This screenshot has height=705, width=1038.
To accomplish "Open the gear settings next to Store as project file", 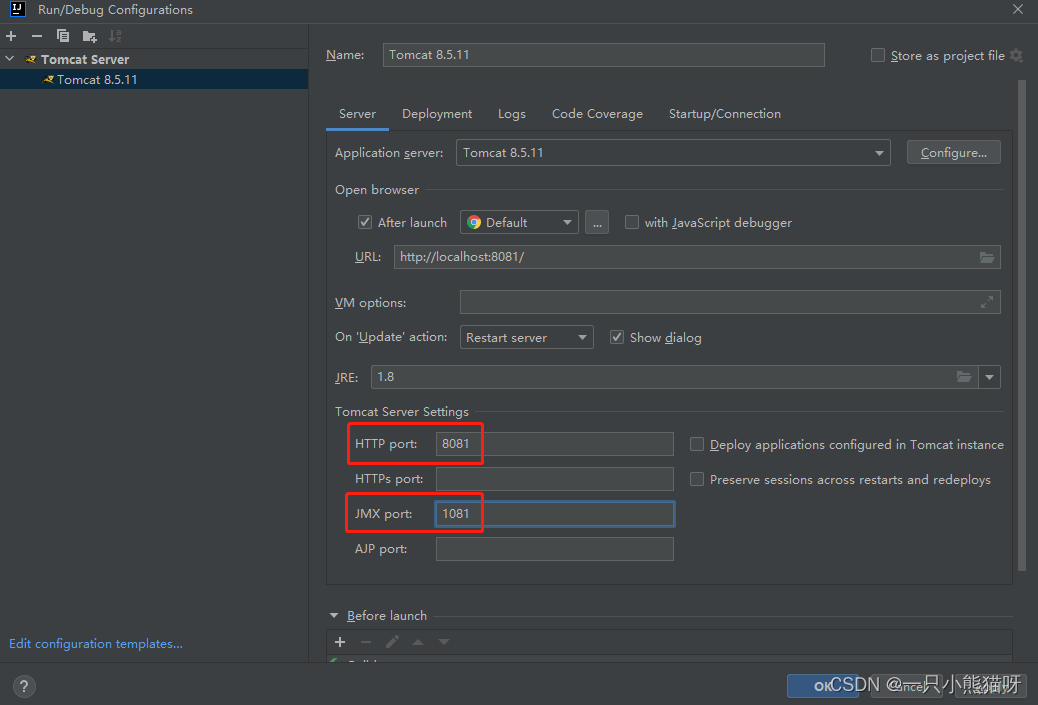I will click(1017, 56).
